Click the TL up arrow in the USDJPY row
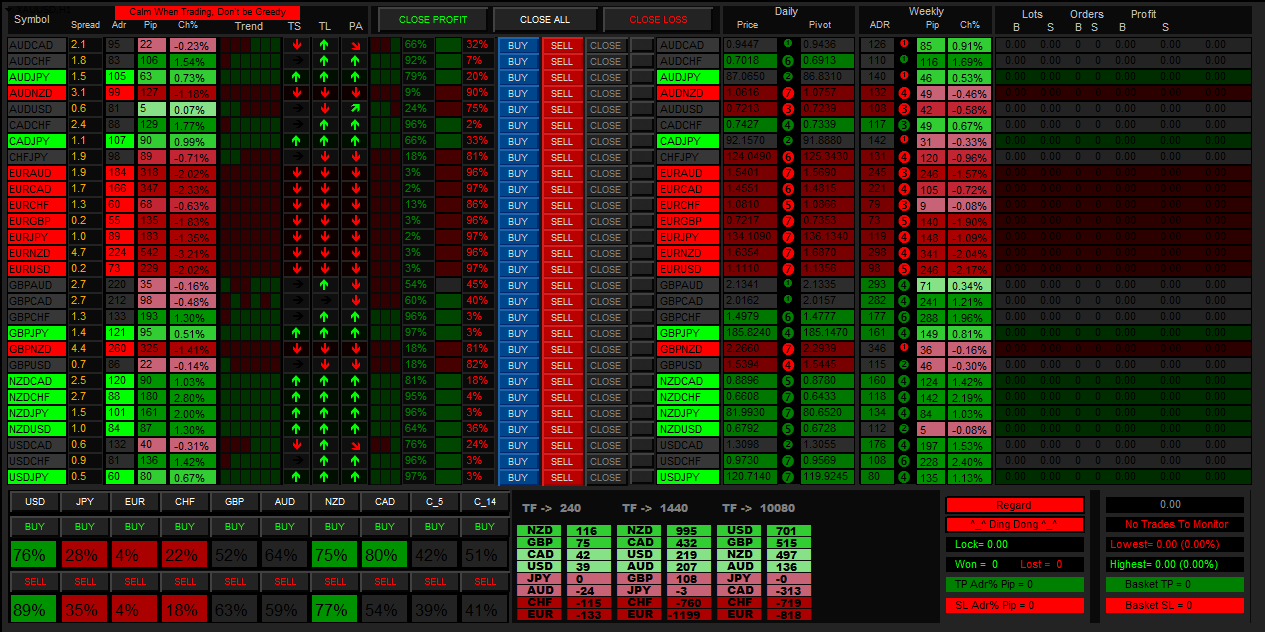 click(325, 477)
